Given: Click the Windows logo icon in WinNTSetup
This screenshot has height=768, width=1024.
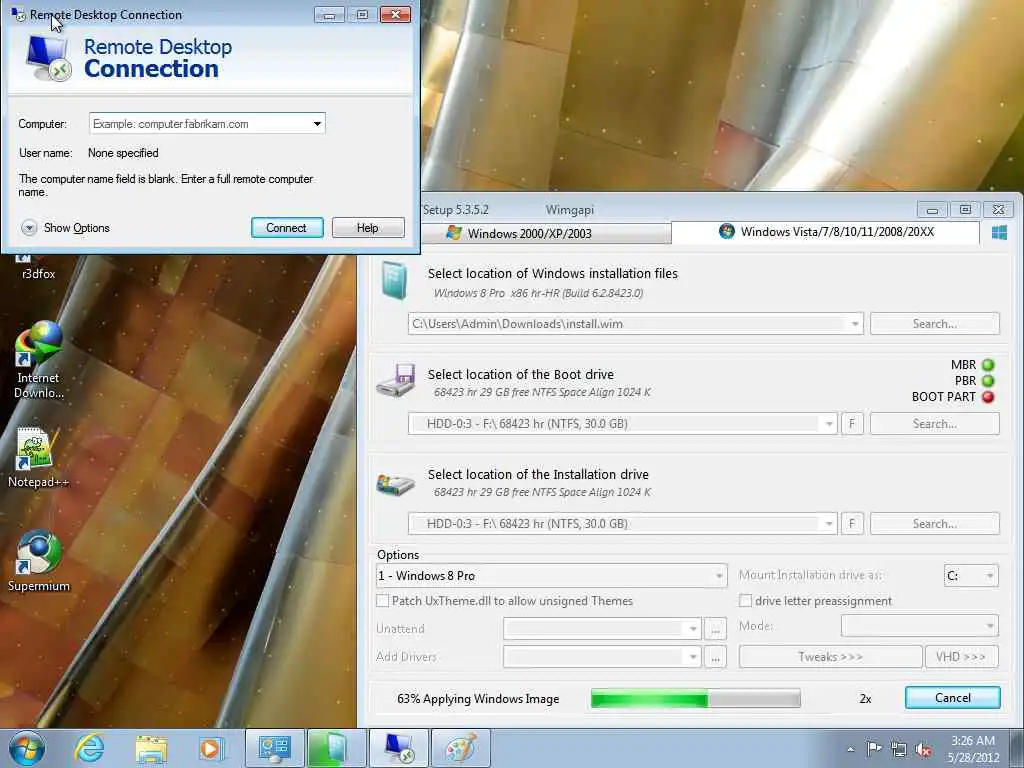Looking at the screenshot, I should [x=999, y=232].
